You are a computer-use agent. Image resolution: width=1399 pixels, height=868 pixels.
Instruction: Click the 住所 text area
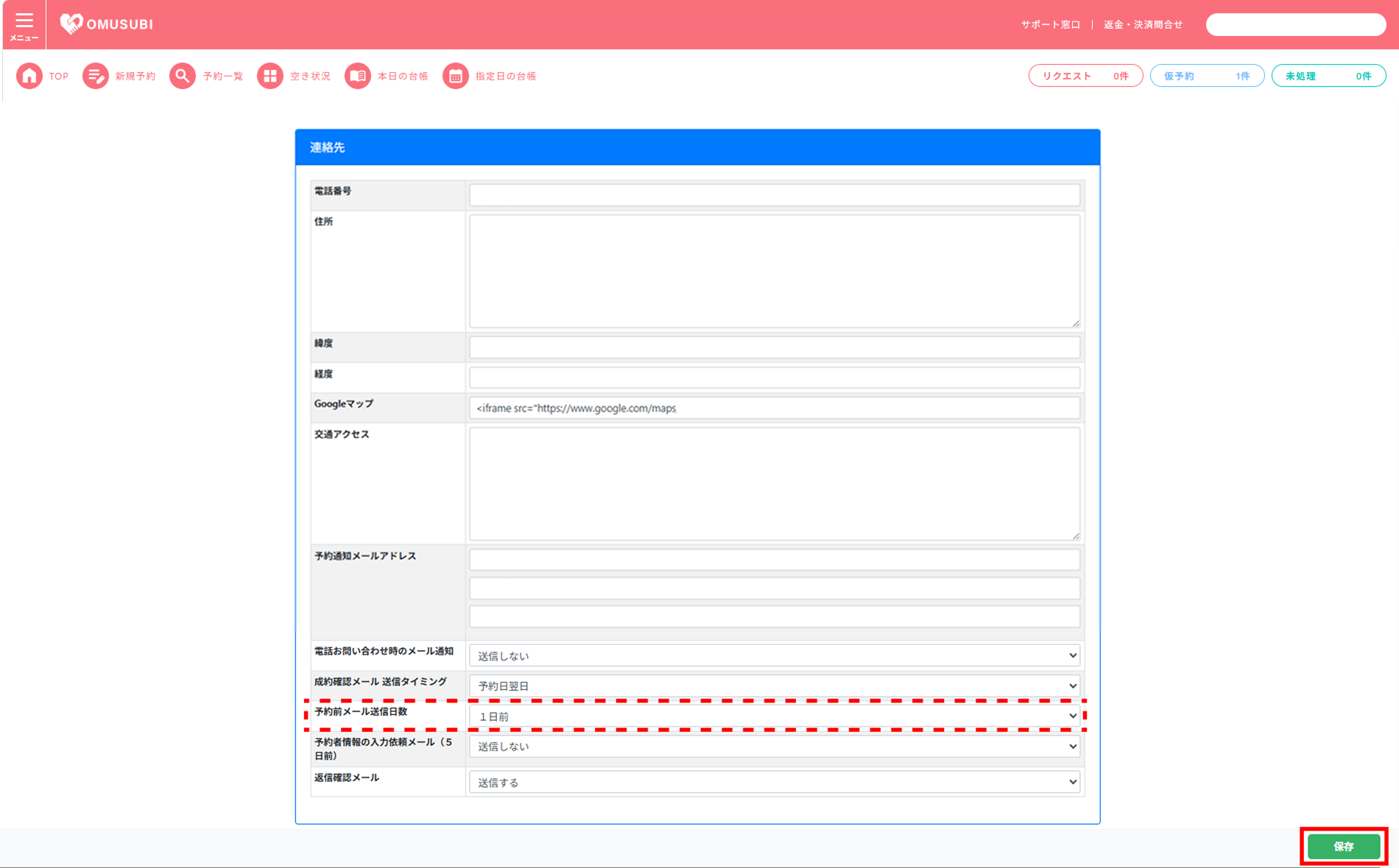click(775, 271)
